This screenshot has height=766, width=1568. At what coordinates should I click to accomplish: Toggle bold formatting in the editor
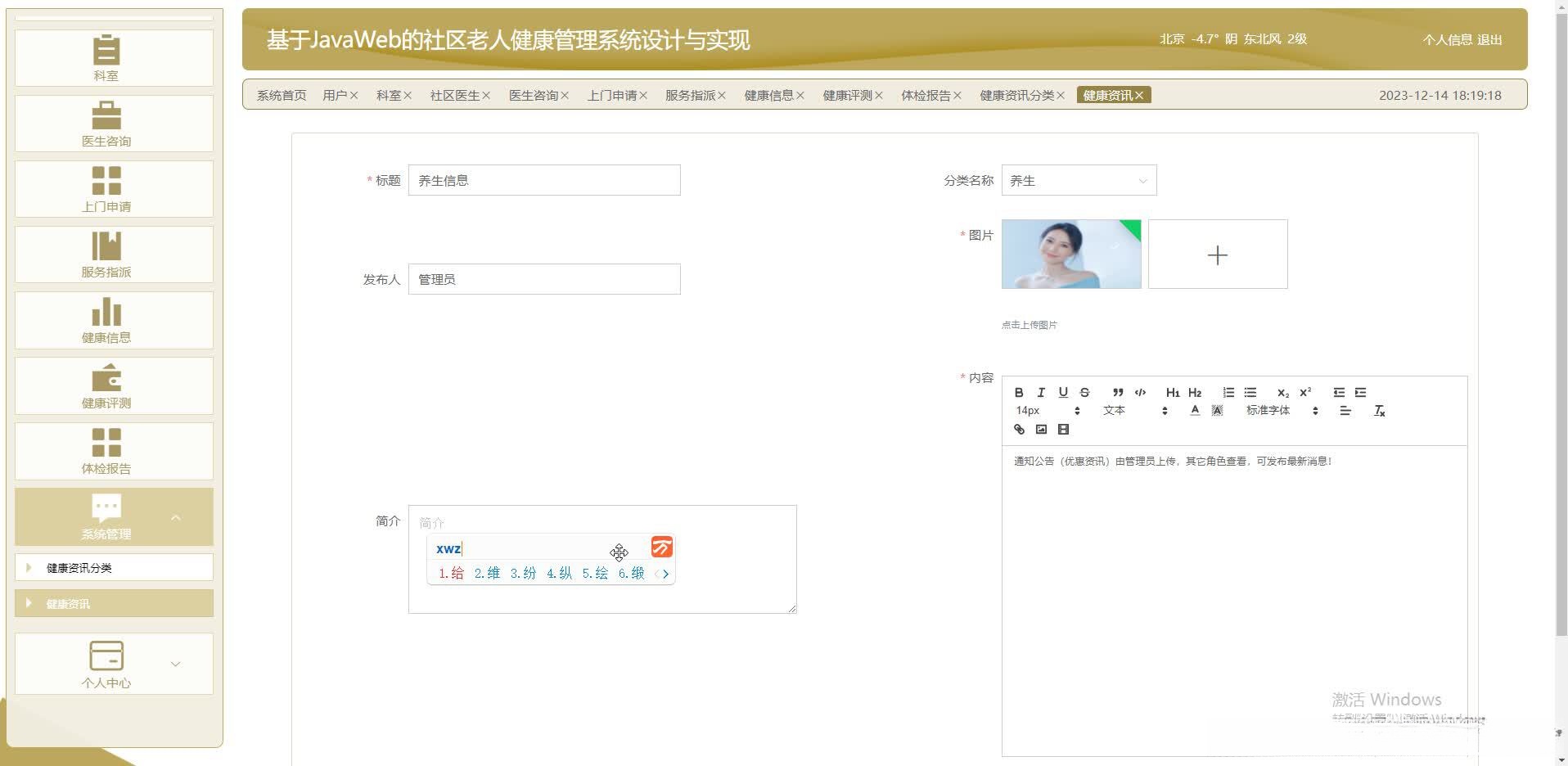click(1019, 393)
